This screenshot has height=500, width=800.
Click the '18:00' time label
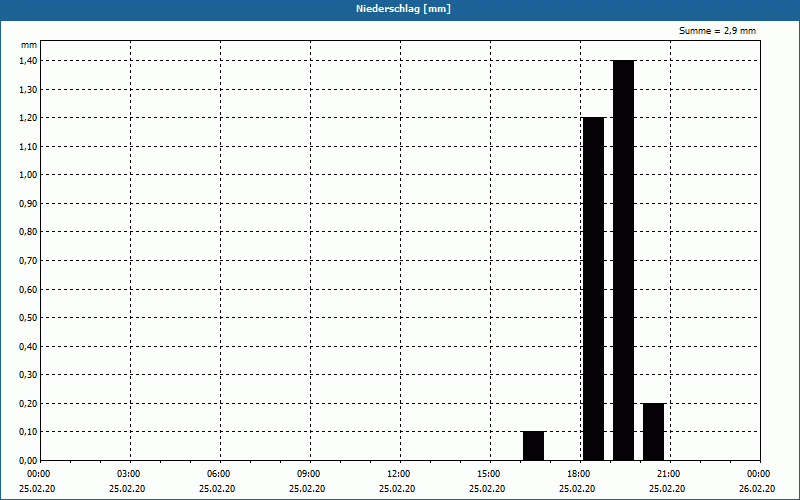coord(579,474)
